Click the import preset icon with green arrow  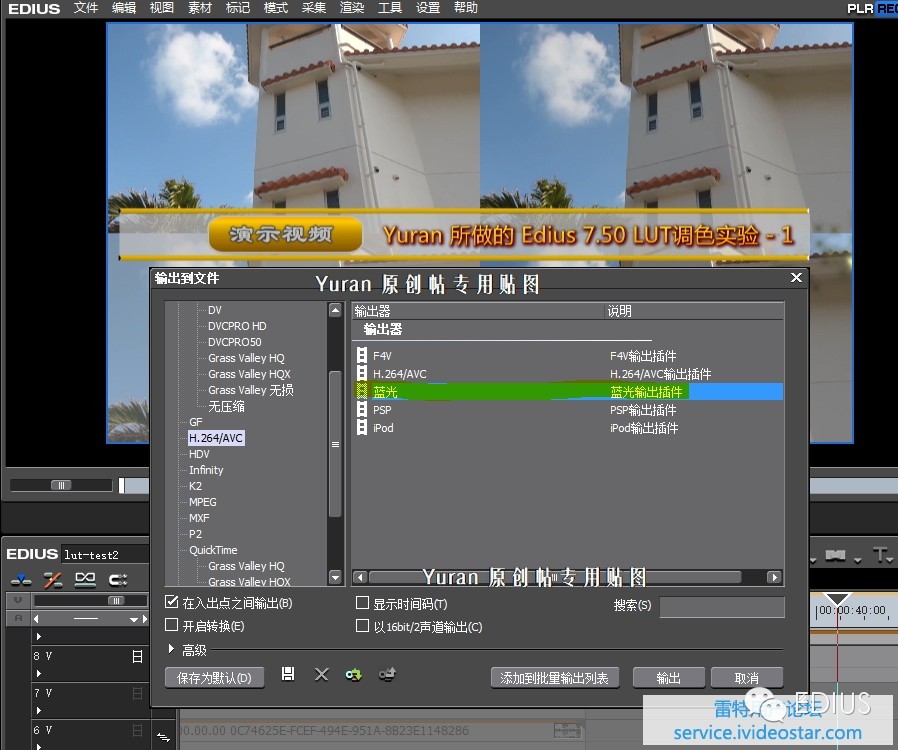click(354, 675)
